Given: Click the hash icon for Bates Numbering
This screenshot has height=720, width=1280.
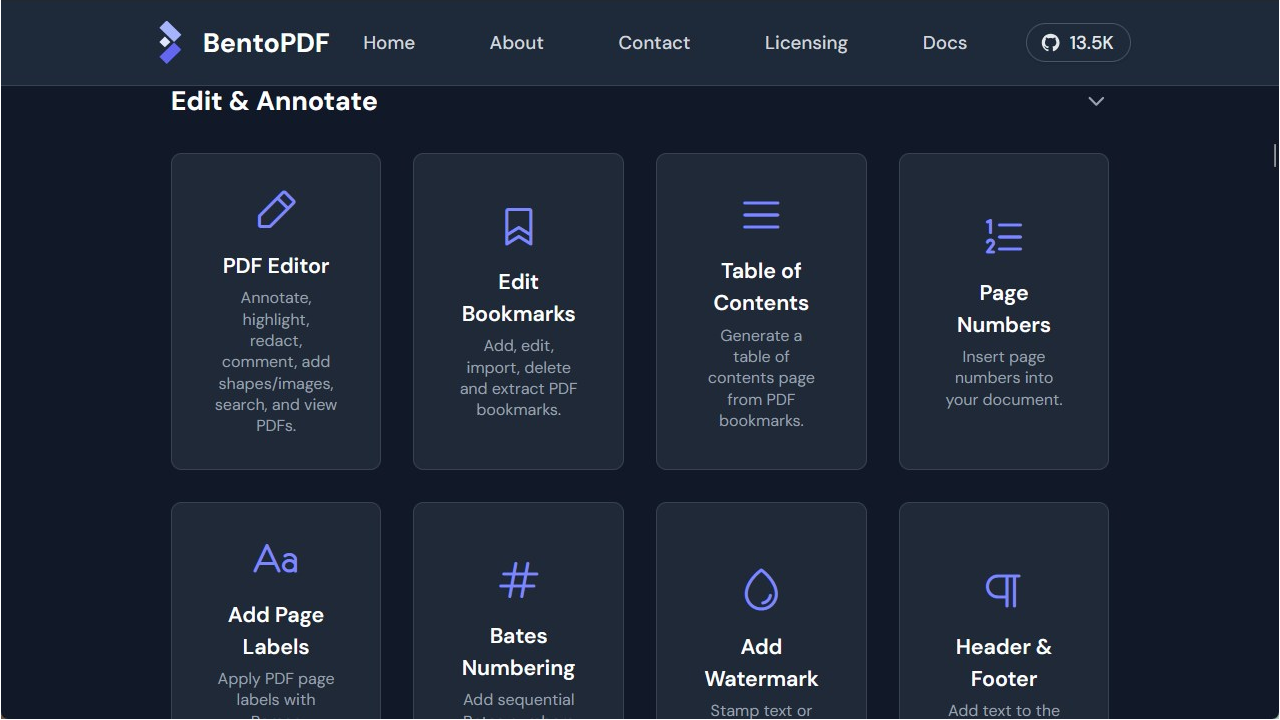Looking at the screenshot, I should pos(518,580).
